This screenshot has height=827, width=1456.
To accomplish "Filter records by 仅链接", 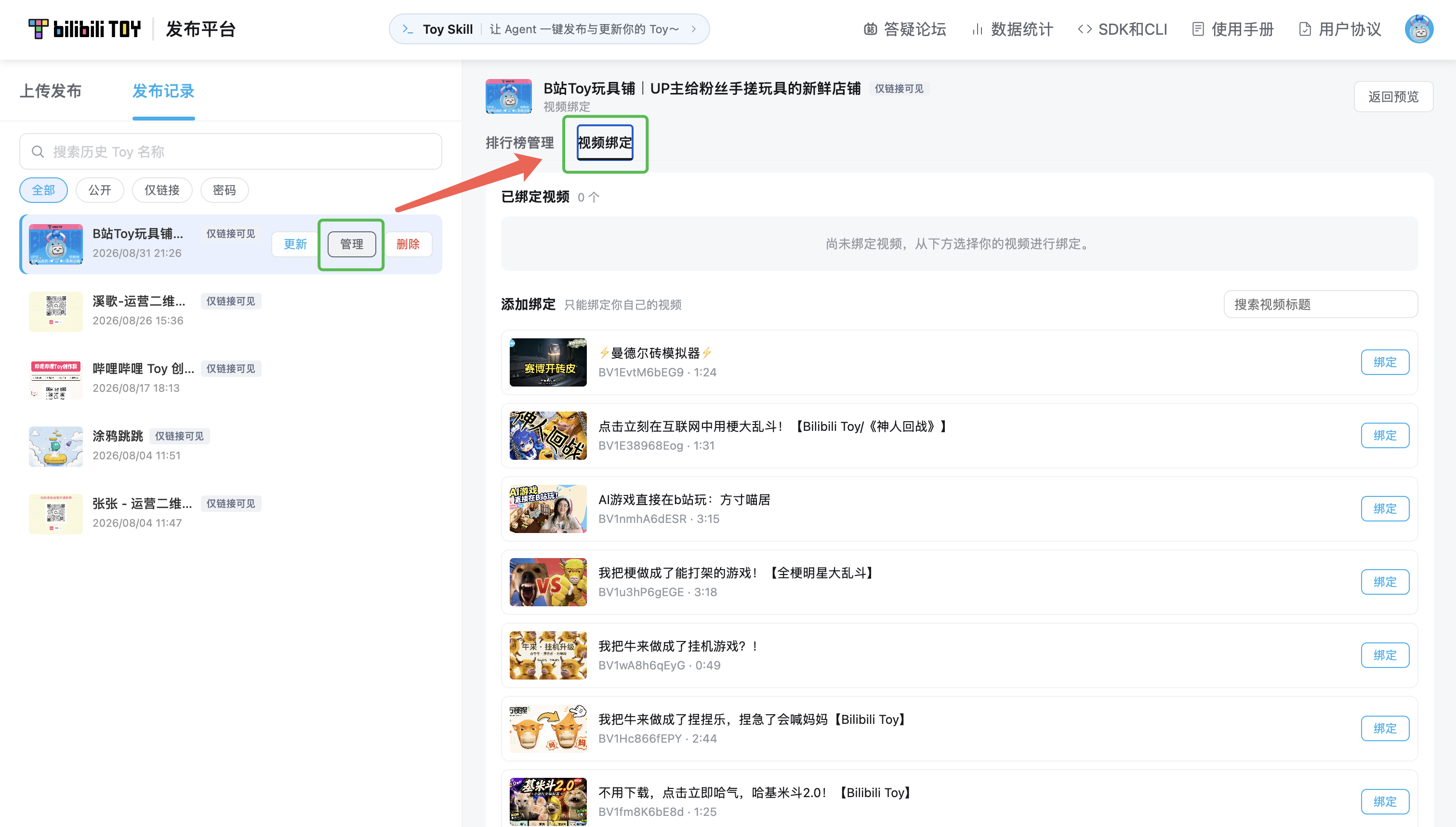I will point(162,190).
